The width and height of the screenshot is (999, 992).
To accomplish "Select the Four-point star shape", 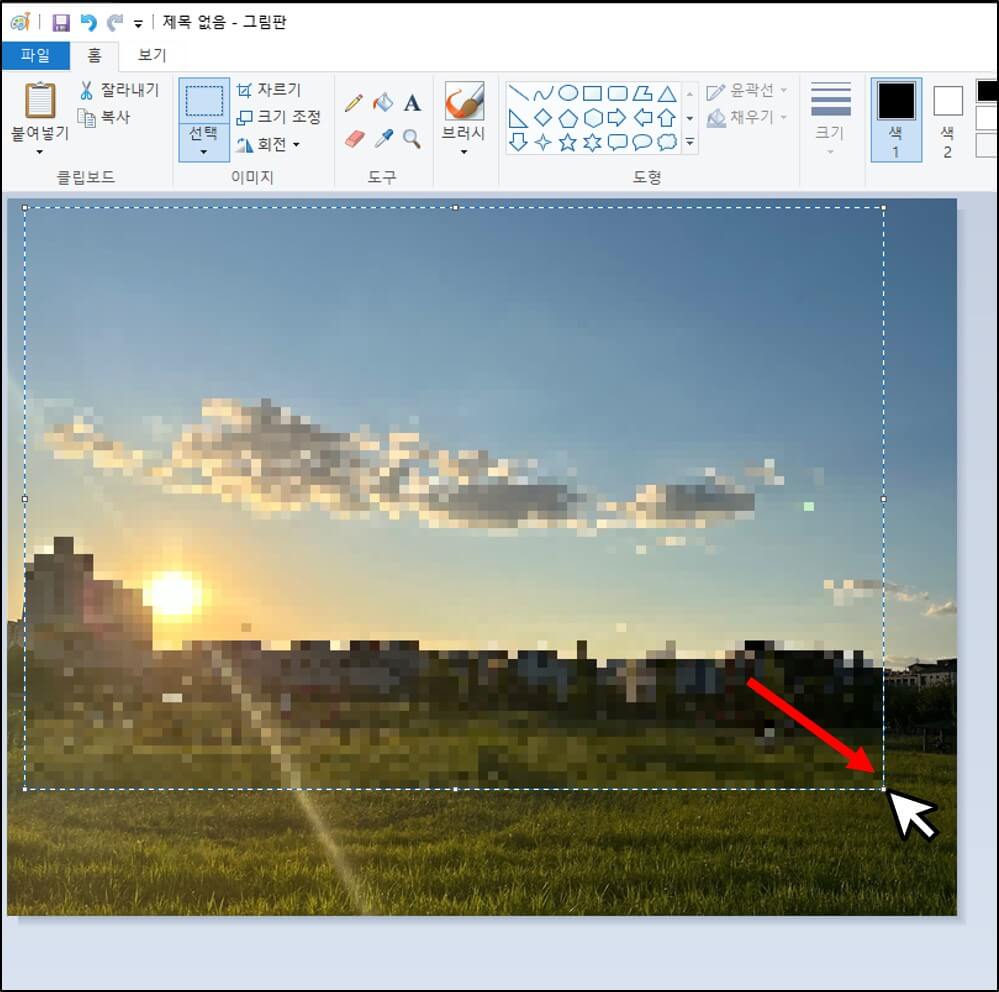I will tap(543, 142).
